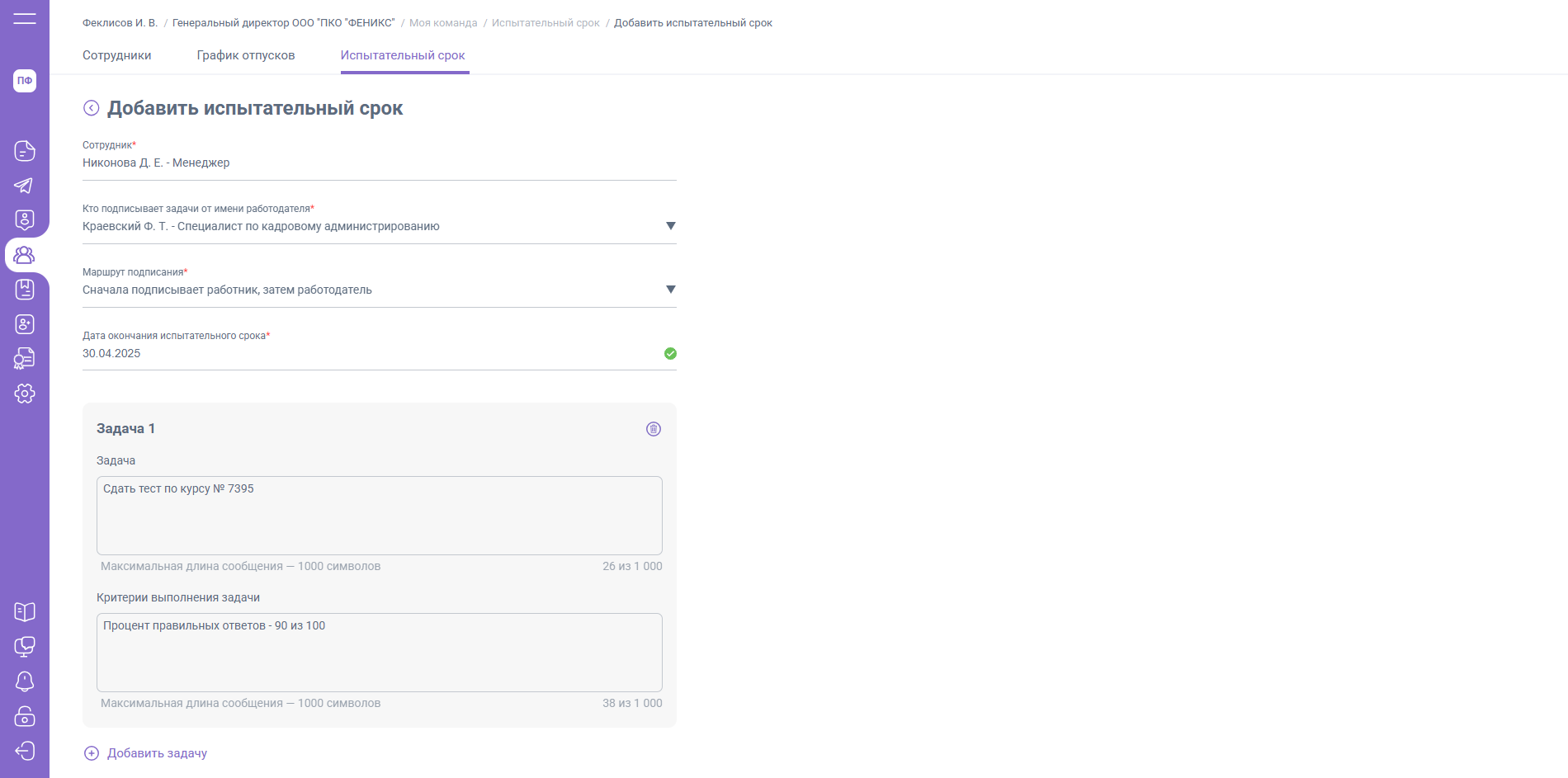Click the certificate document sidebar icon

pyautogui.click(x=25, y=359)
